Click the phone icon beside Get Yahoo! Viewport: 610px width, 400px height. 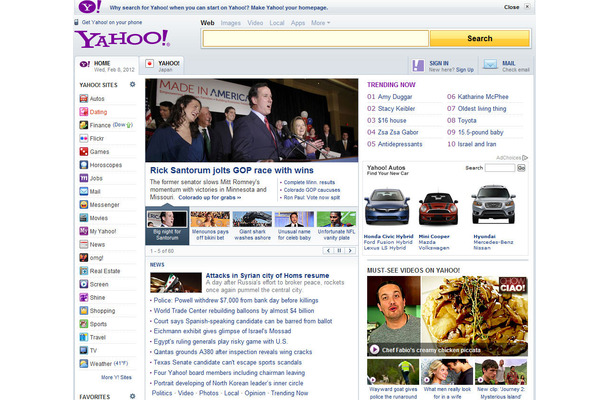point(76,22)
